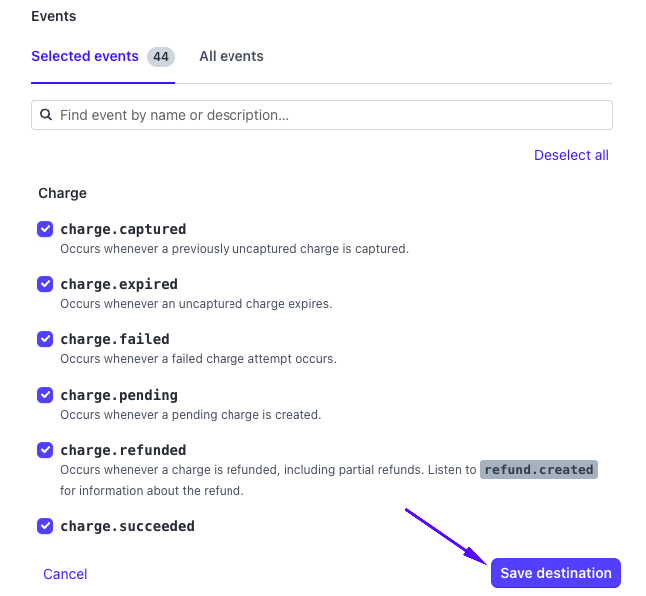Click the charge.failed event name
This screenshot has height=596, width=646.
(x=115, y=339)
